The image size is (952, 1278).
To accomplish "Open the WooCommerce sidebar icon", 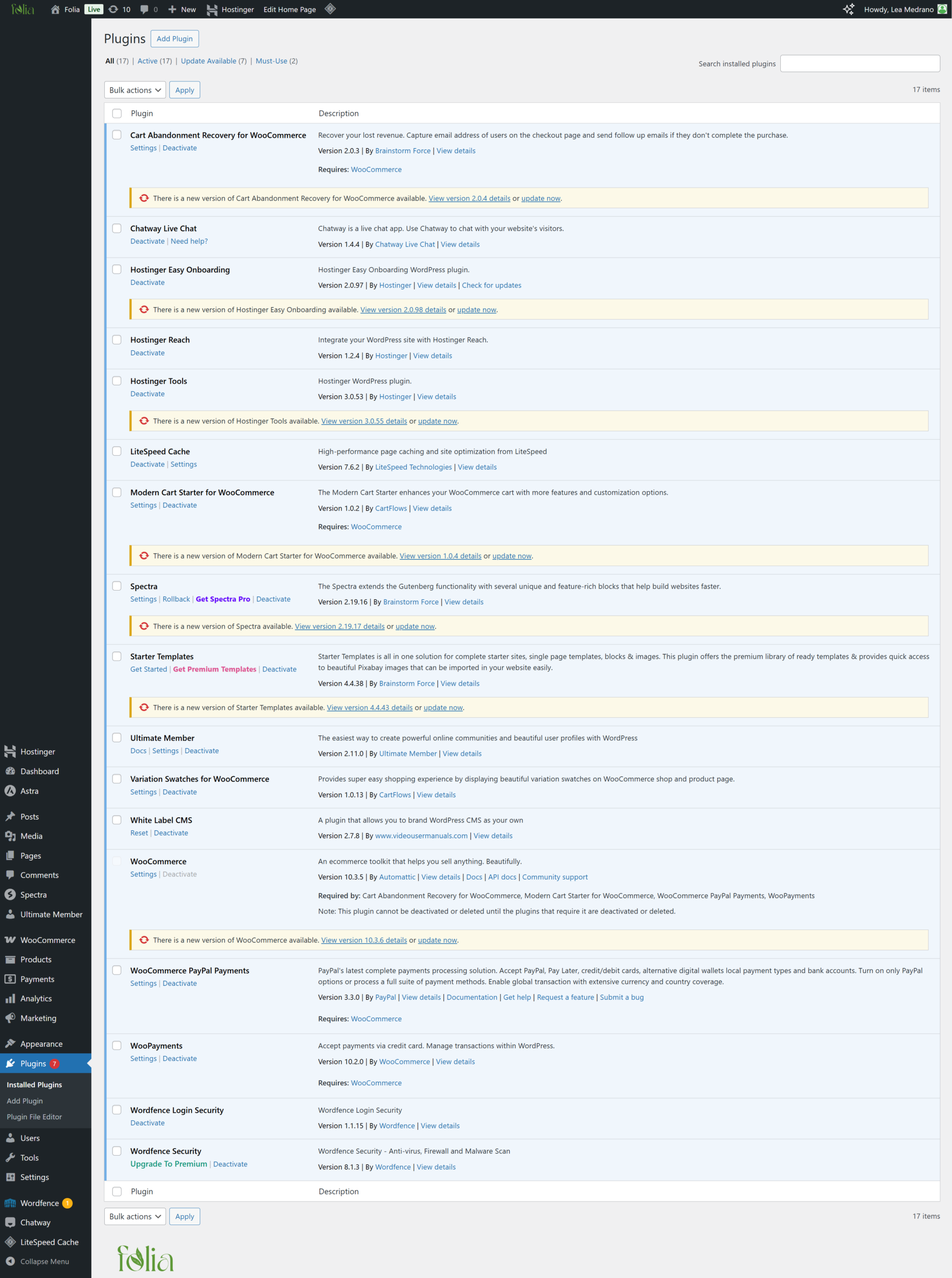I will coord(10,940).
